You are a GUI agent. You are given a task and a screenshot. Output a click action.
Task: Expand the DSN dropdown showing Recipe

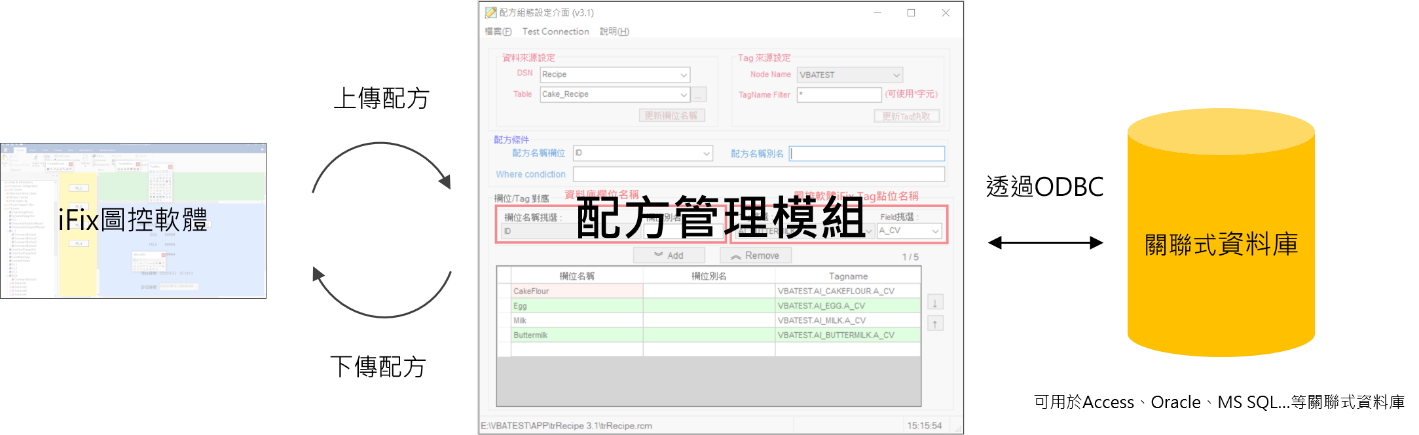[683, 75]
